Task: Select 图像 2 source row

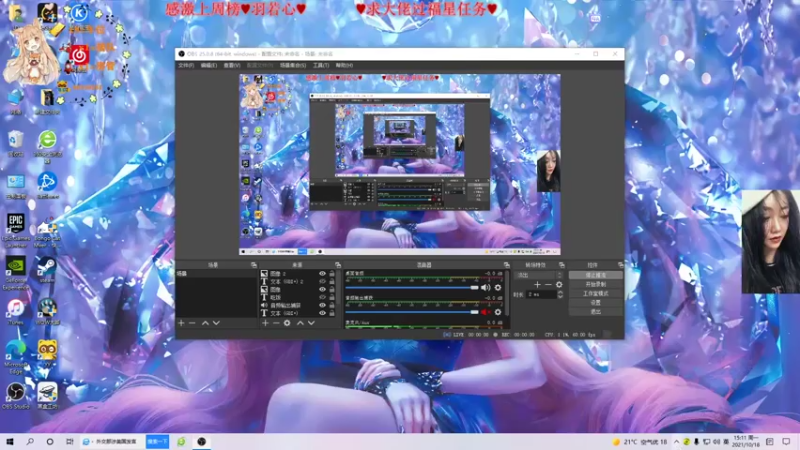Action: 297,274
